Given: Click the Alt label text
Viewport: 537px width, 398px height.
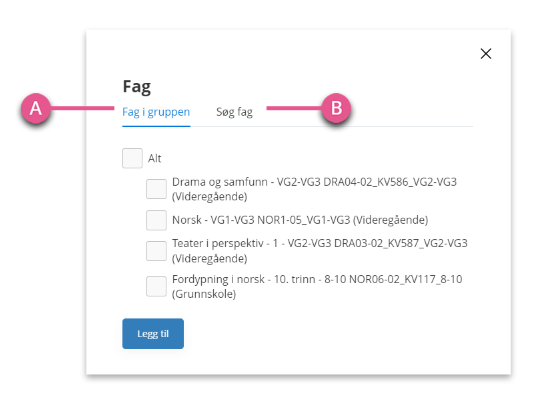Looking at the screenshot, I should point(154,158).
